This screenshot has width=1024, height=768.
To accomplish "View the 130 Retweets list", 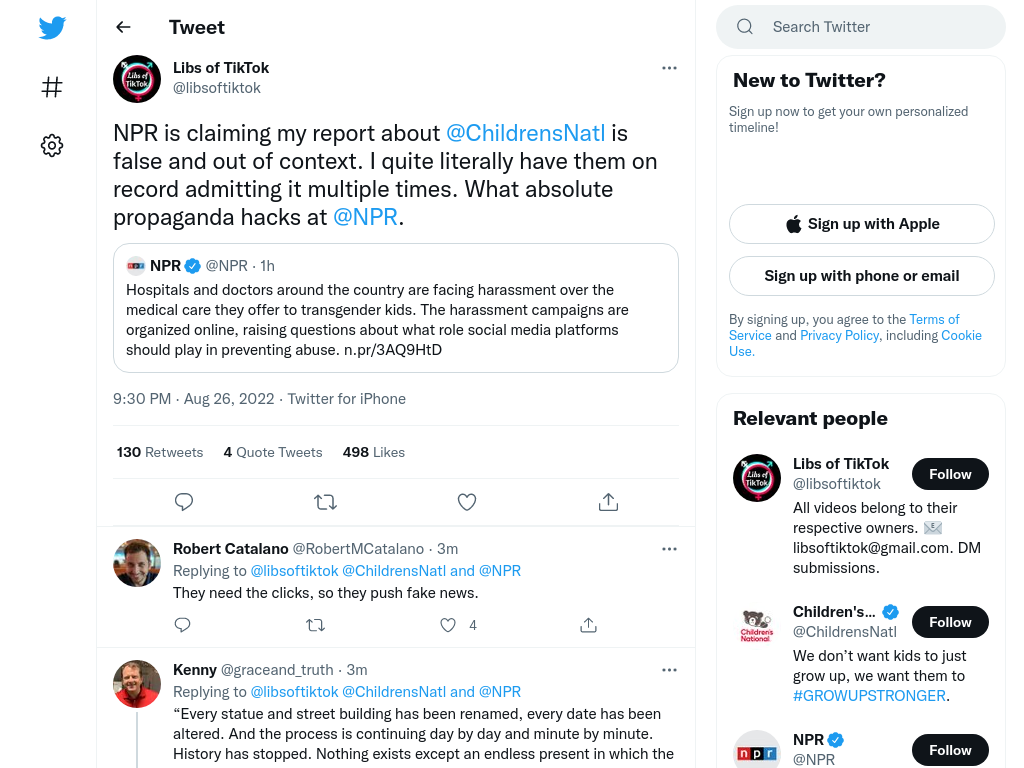I will 160,452.
